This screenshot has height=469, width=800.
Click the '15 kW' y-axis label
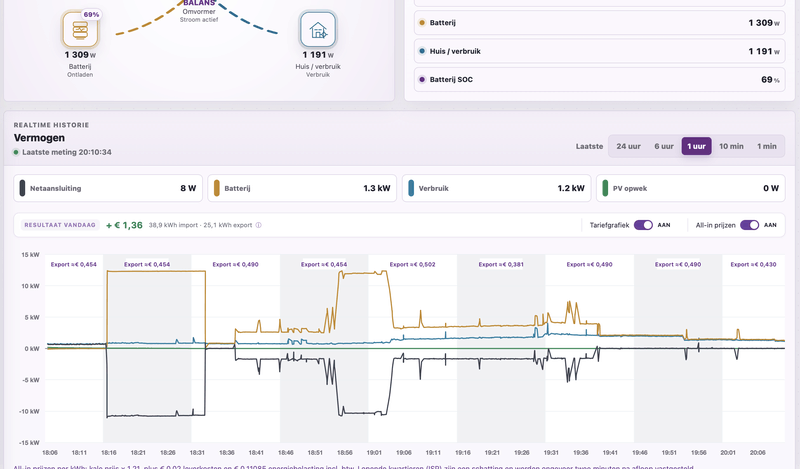tap(30, 255)
